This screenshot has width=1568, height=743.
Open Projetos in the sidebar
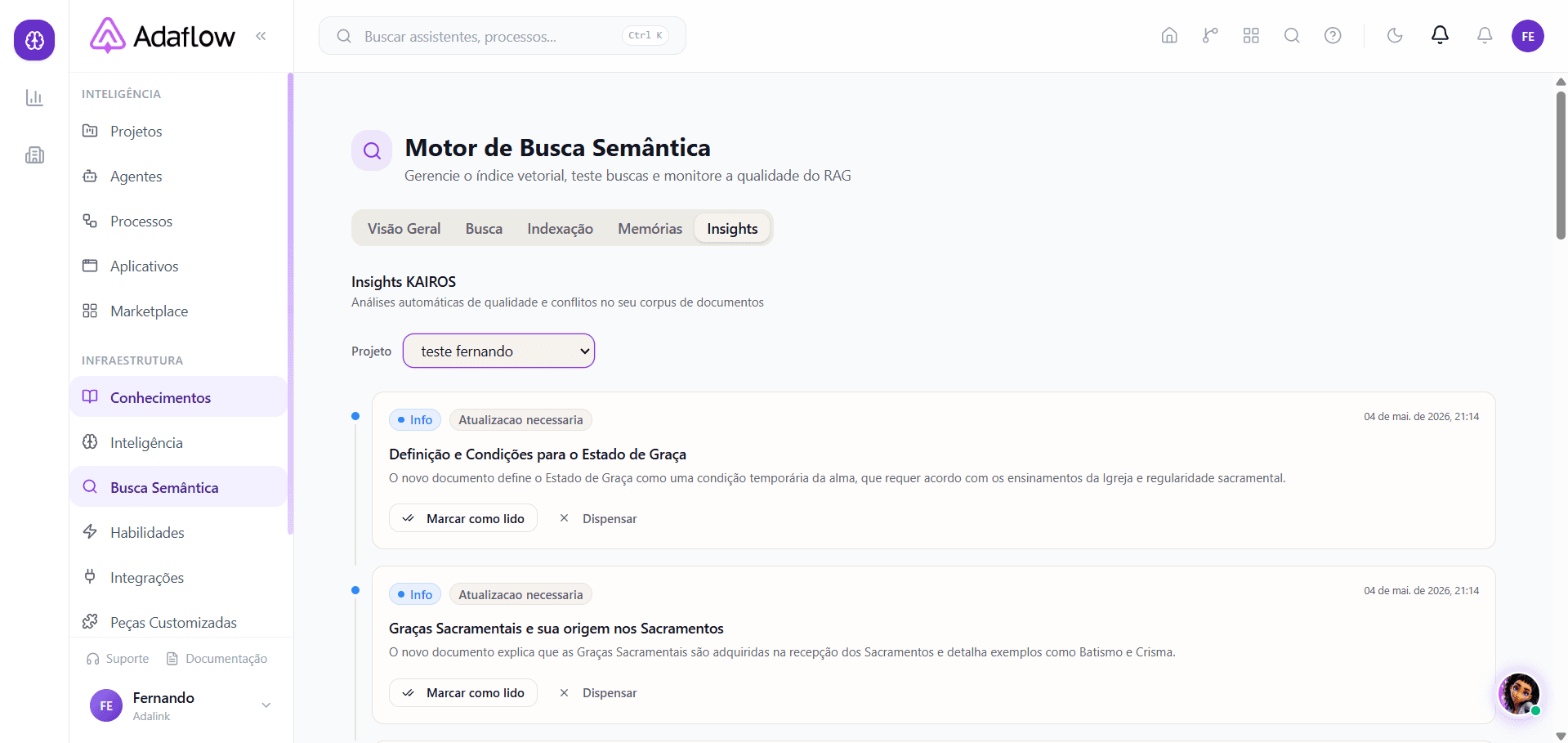point(178,132)
